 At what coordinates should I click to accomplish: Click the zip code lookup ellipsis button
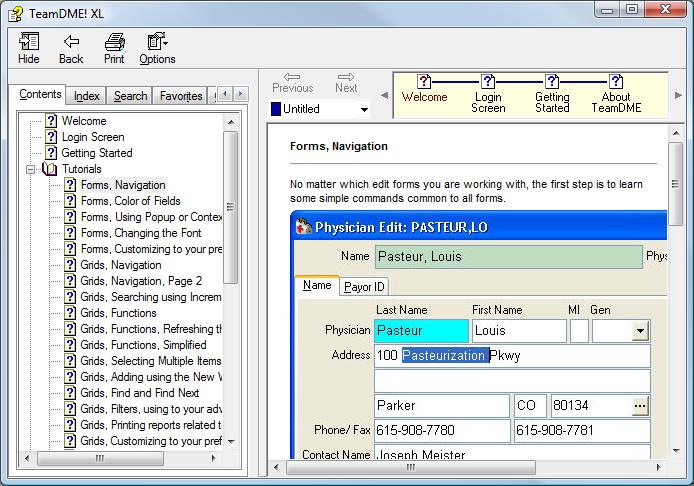click(640, 406)
